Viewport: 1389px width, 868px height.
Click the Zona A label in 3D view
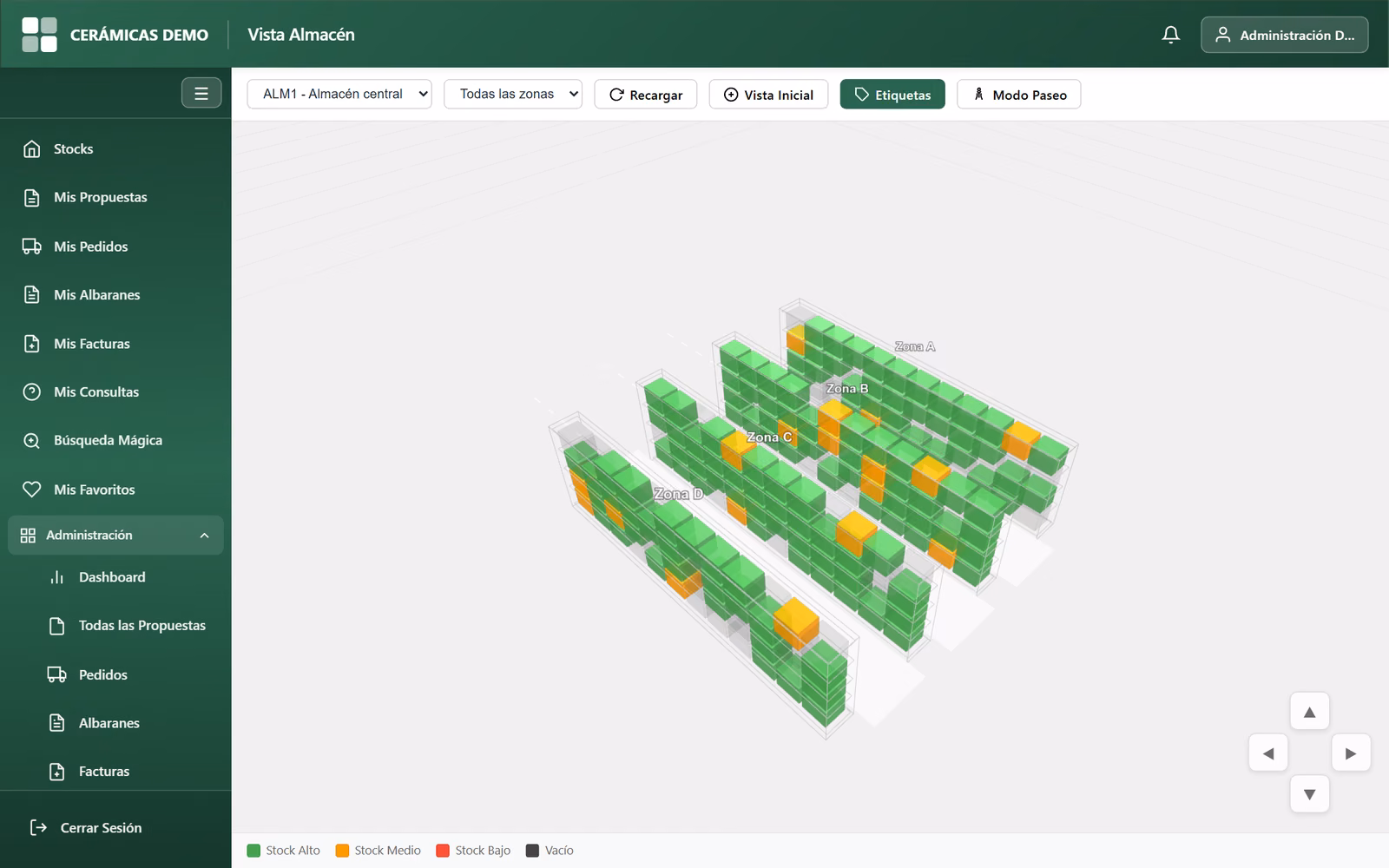point(915,346)
